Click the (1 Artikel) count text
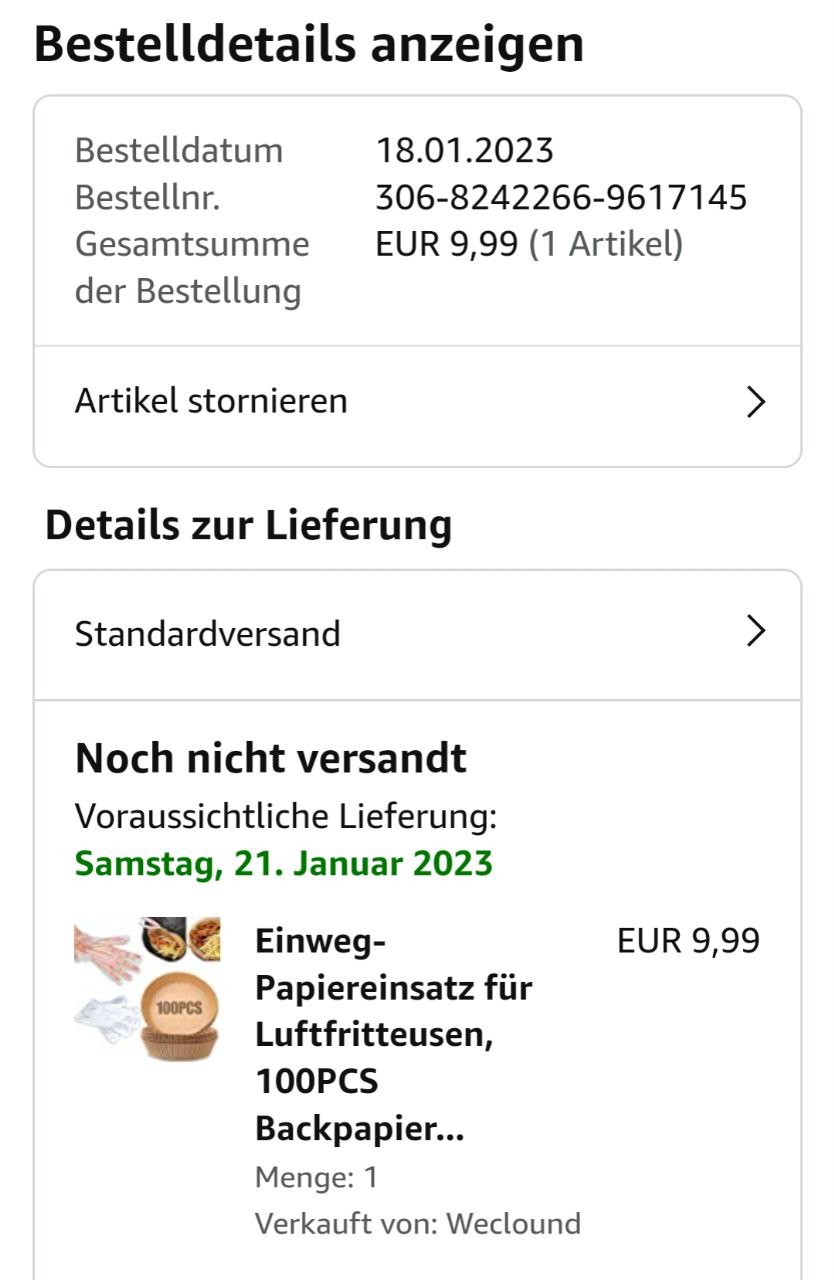 (x=606, y=244)
